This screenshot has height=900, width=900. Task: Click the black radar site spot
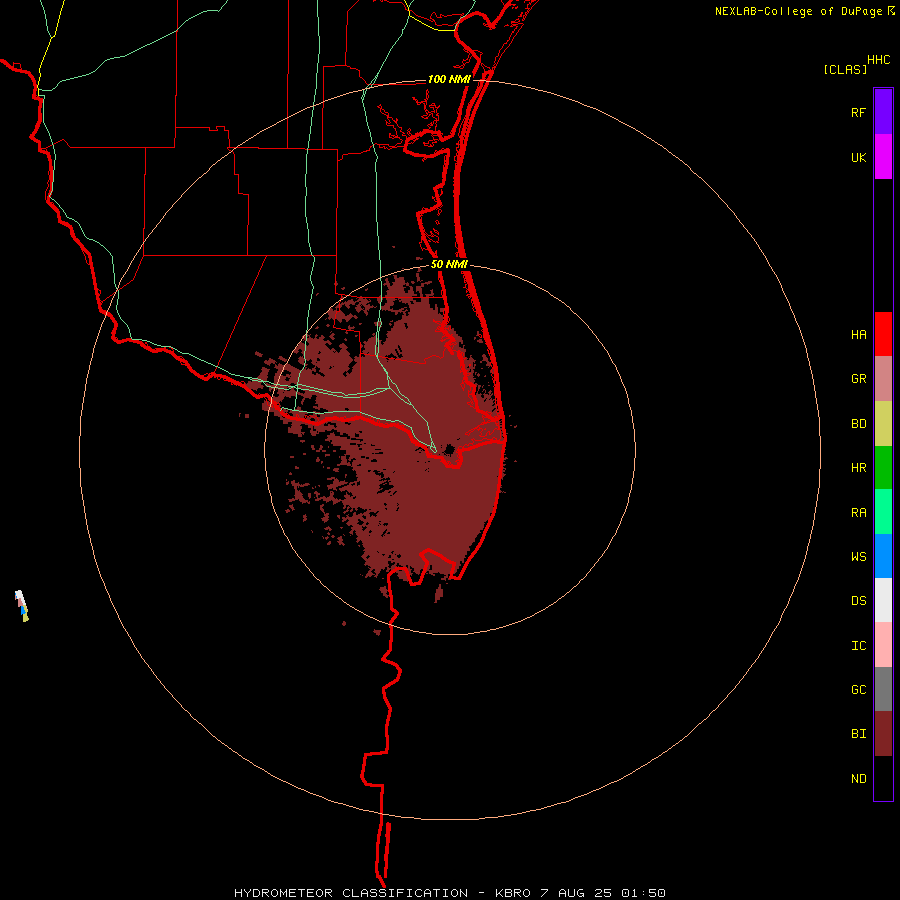tap(449, 449)
